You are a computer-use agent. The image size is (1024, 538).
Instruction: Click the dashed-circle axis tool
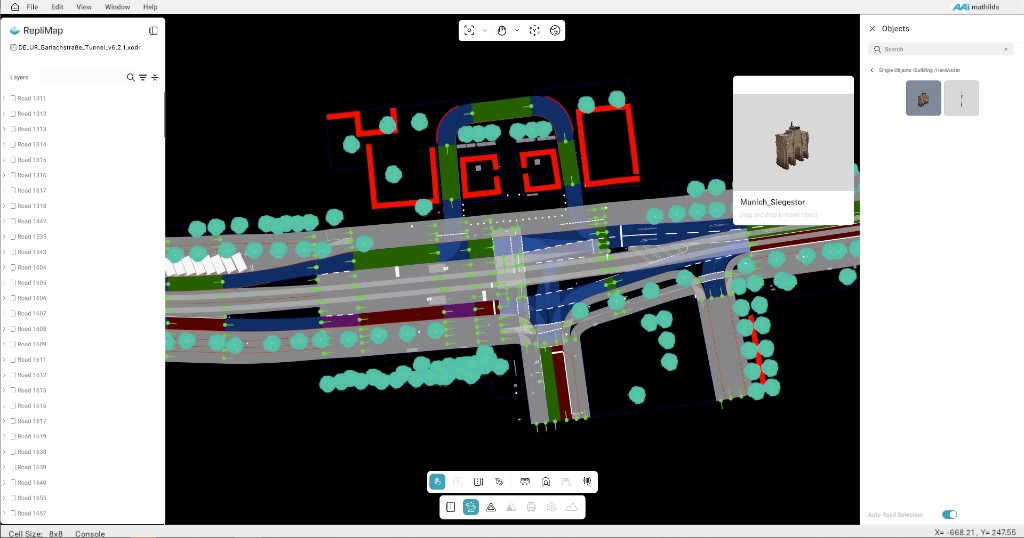point(534,31)
